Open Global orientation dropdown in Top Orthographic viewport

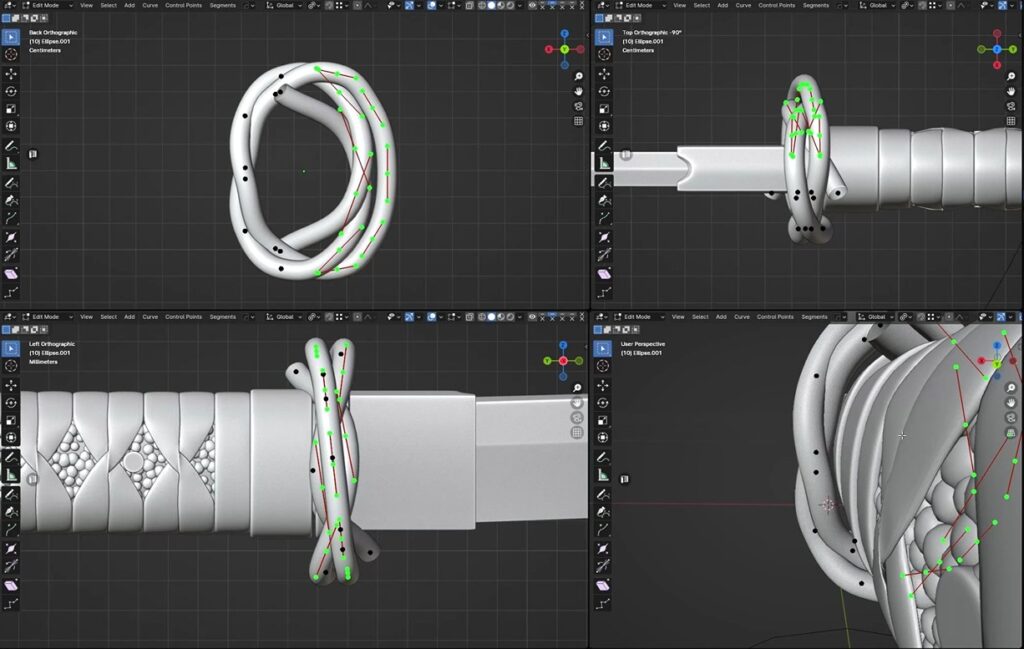coord(876,5)
